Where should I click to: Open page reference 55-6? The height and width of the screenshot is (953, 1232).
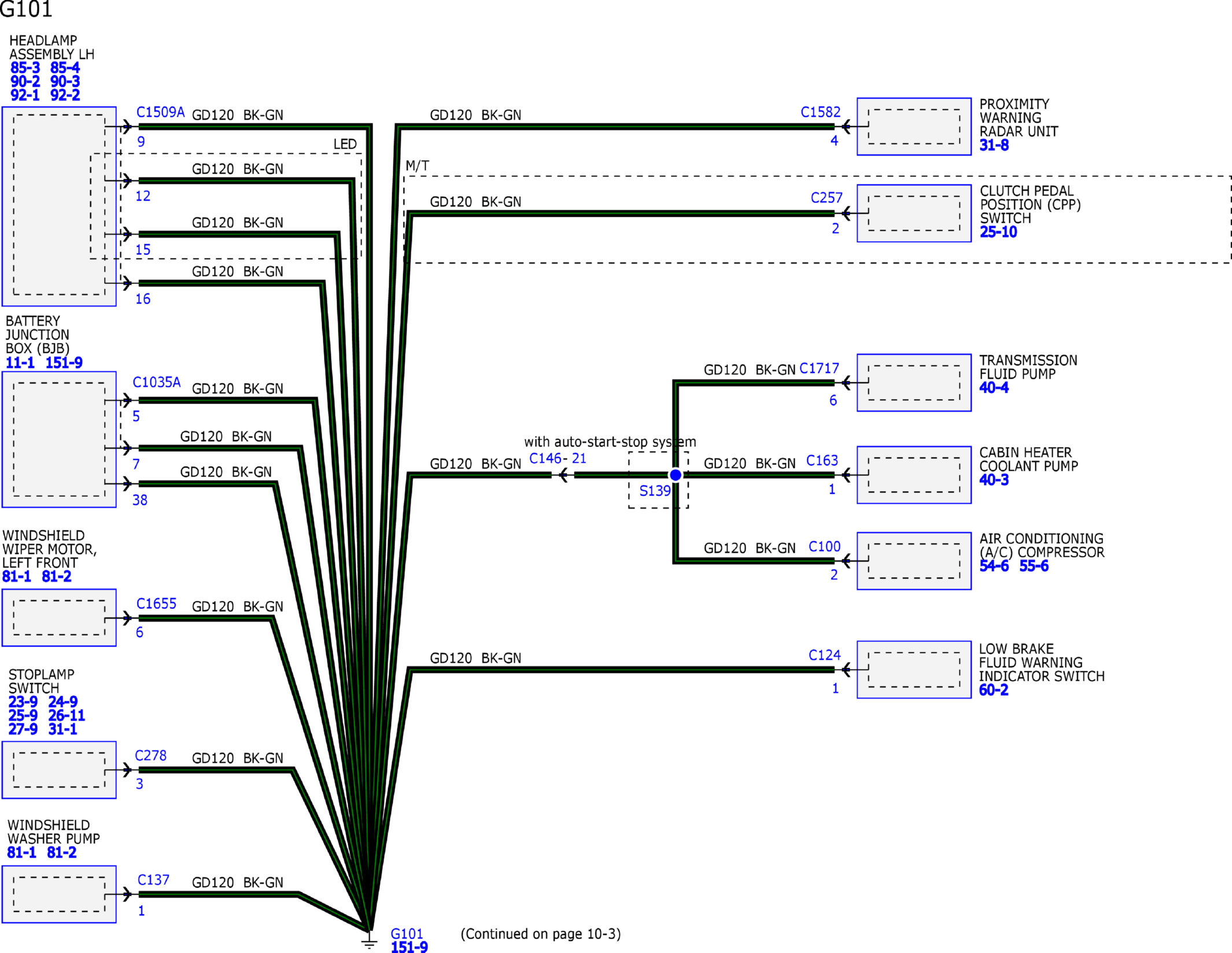pyautogui.click(x=1034, y=566)
